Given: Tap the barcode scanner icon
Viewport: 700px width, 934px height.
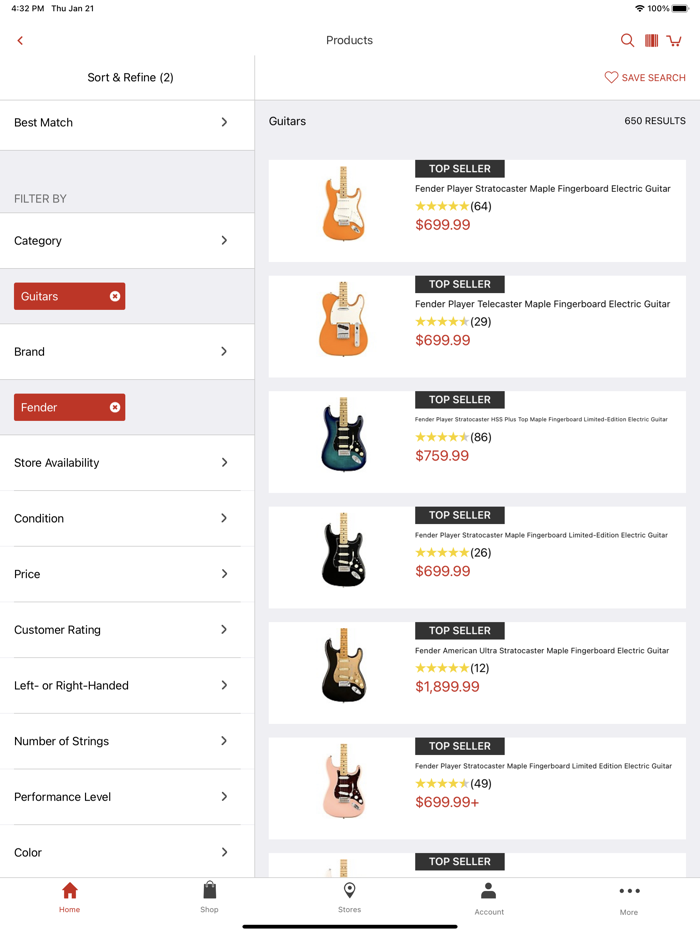Looking at the screenshot, I should [651, 40].
